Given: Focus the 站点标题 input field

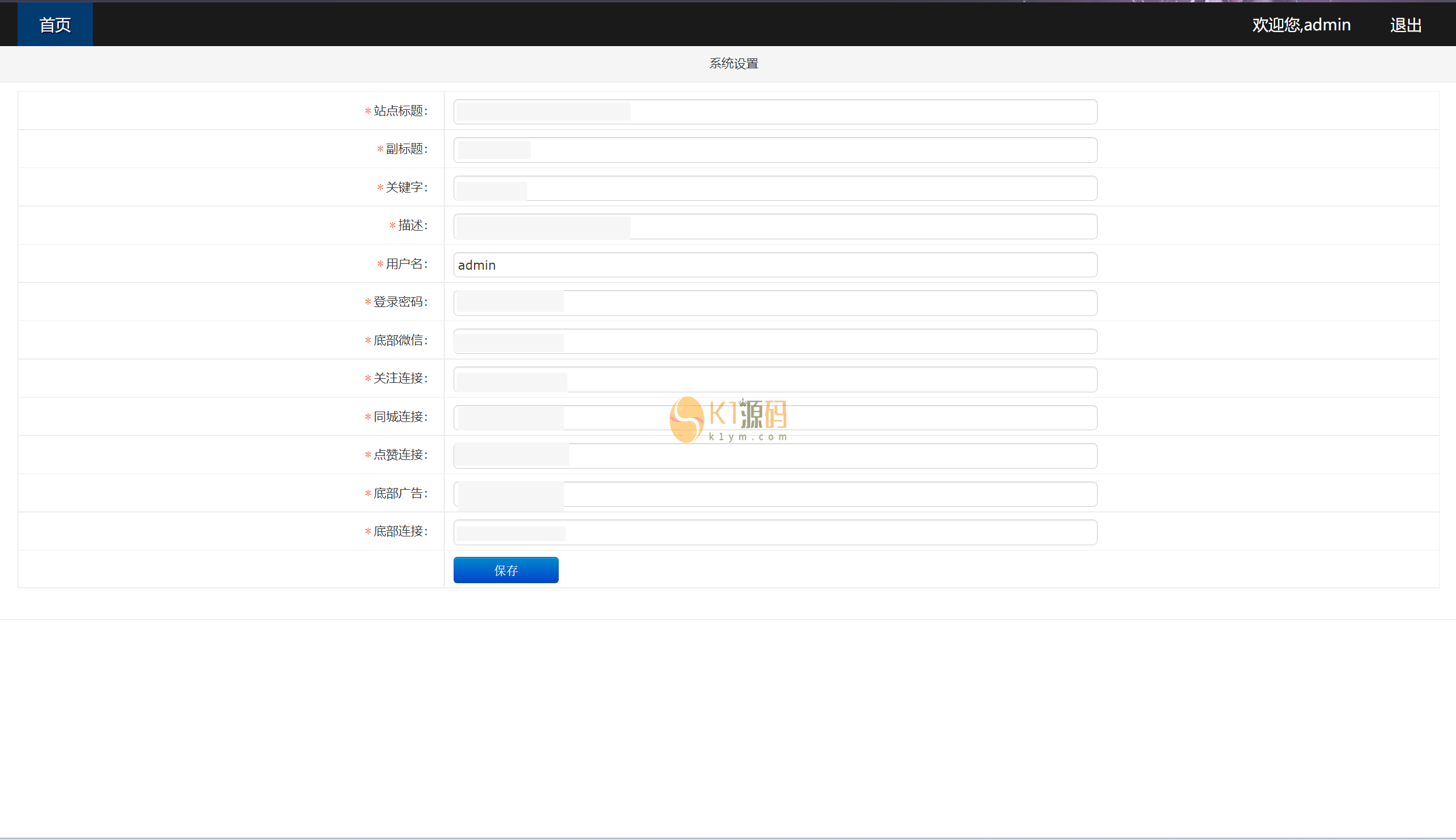Looking at the screenshot, I should point(775,112).
